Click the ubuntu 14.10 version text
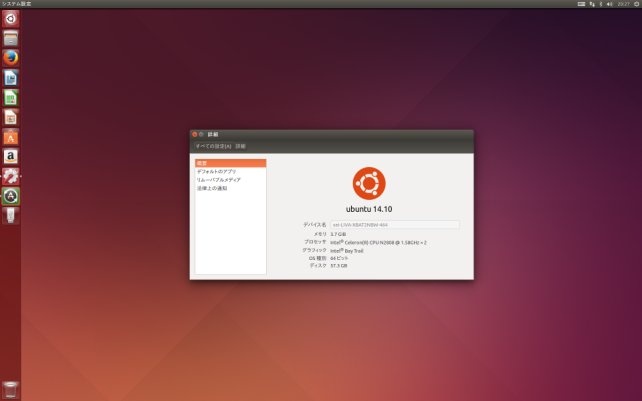 point(369,209)
